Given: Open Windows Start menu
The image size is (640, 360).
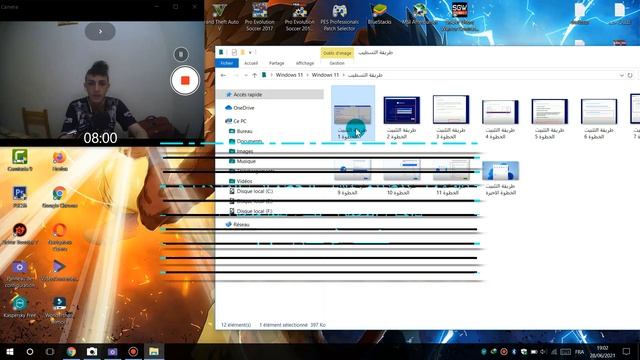Looking at the screenshot, I should (x=10, y=351).
